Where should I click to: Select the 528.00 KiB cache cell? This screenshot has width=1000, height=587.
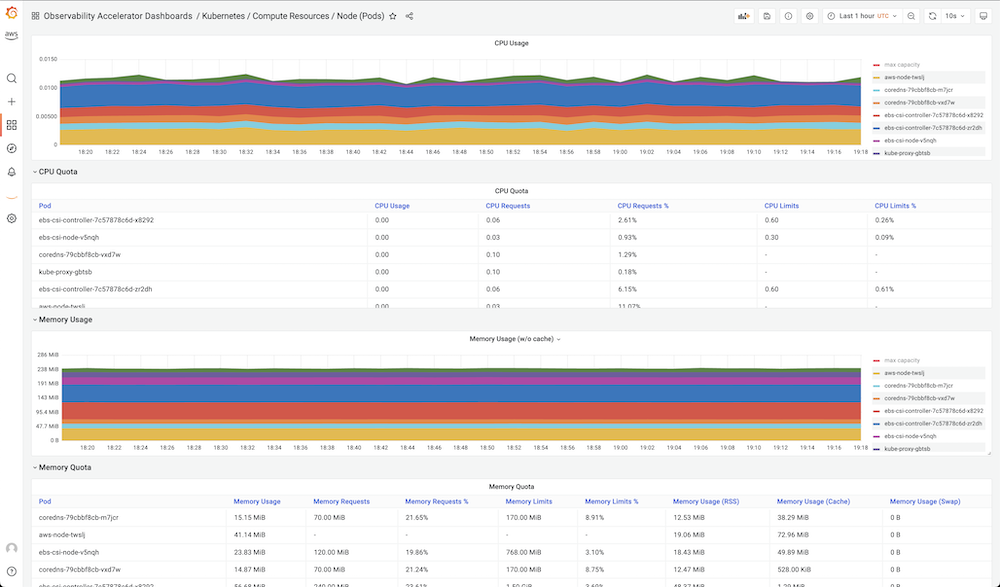click(x=795, y=569)
